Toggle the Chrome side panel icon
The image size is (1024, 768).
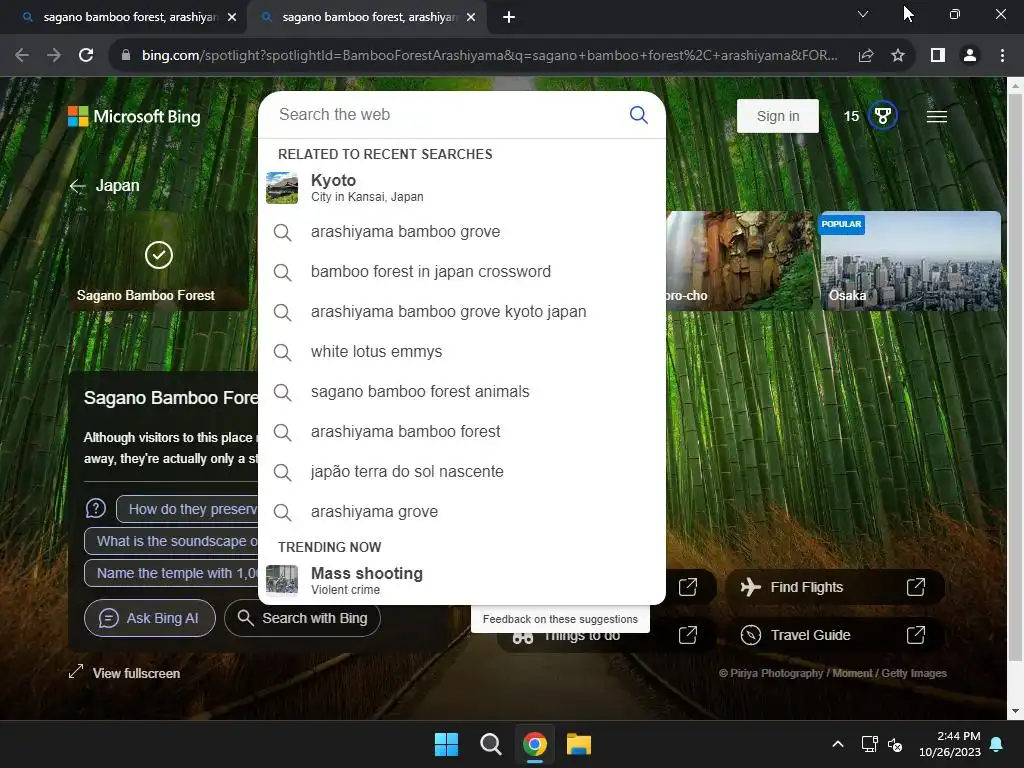click(x=938, y=56)
